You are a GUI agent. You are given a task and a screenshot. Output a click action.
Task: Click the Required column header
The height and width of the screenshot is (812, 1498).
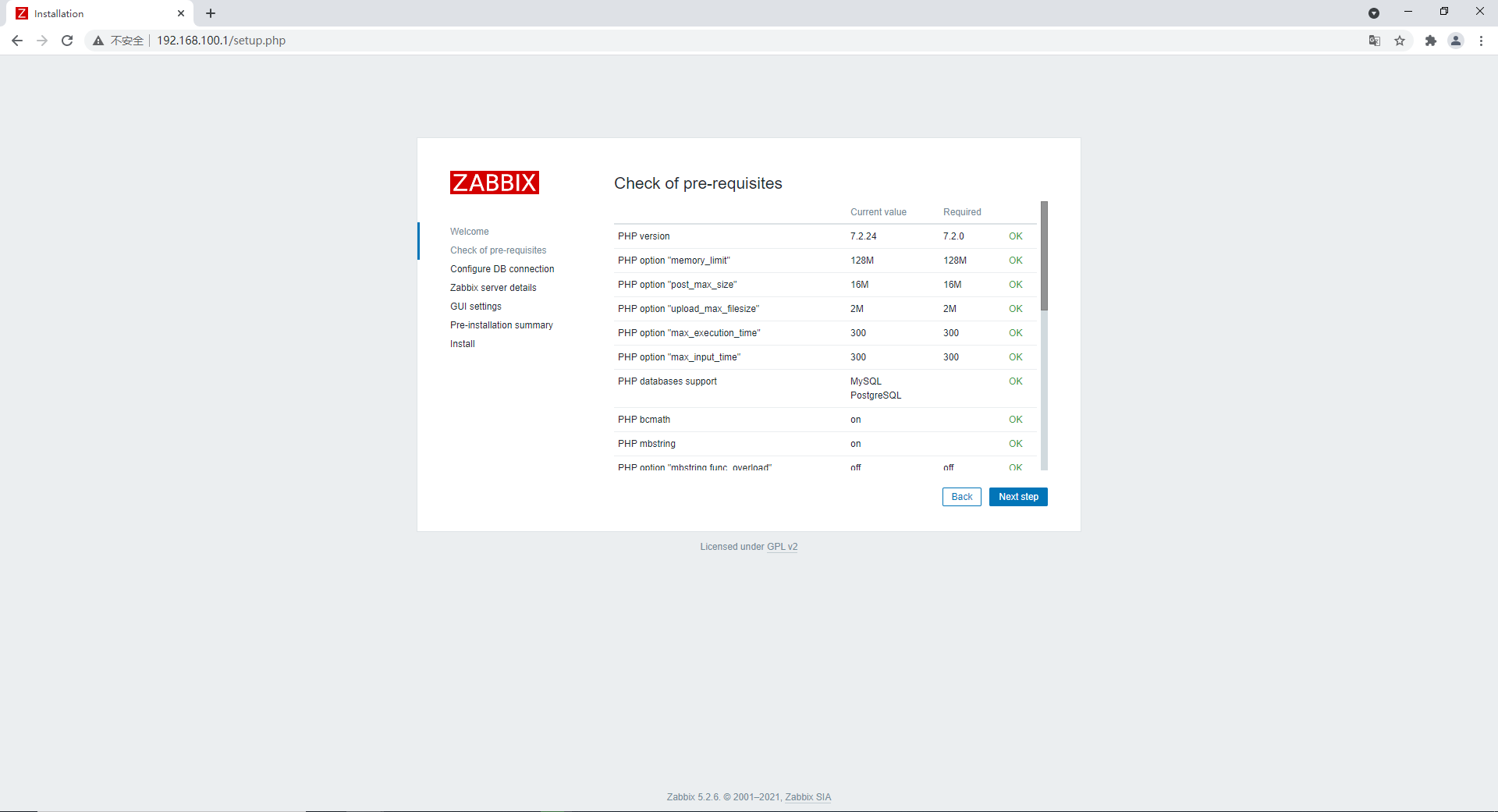(962, 212)
